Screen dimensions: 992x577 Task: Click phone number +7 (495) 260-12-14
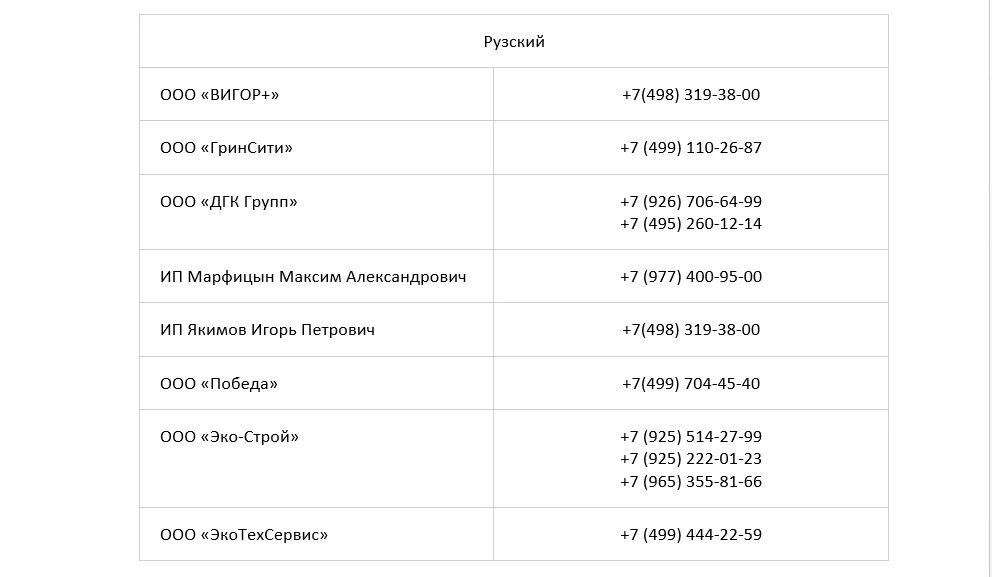point(691,224)
